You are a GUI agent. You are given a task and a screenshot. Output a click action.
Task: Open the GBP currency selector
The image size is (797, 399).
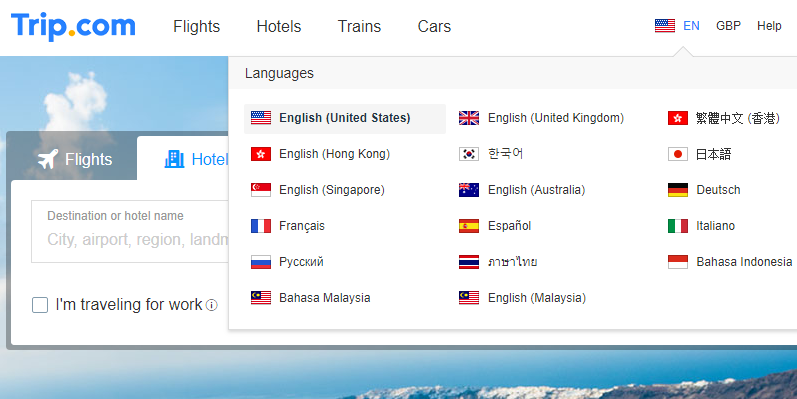click(x=728, y=26)
